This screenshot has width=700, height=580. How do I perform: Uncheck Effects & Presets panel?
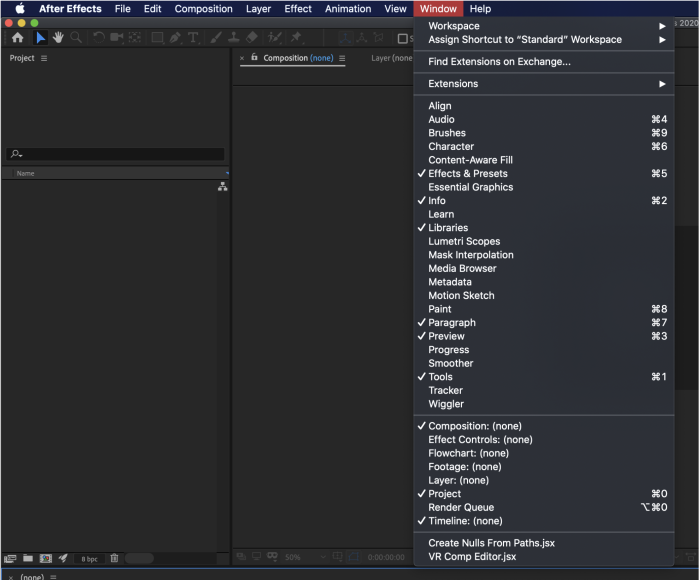tap(544, 173)
